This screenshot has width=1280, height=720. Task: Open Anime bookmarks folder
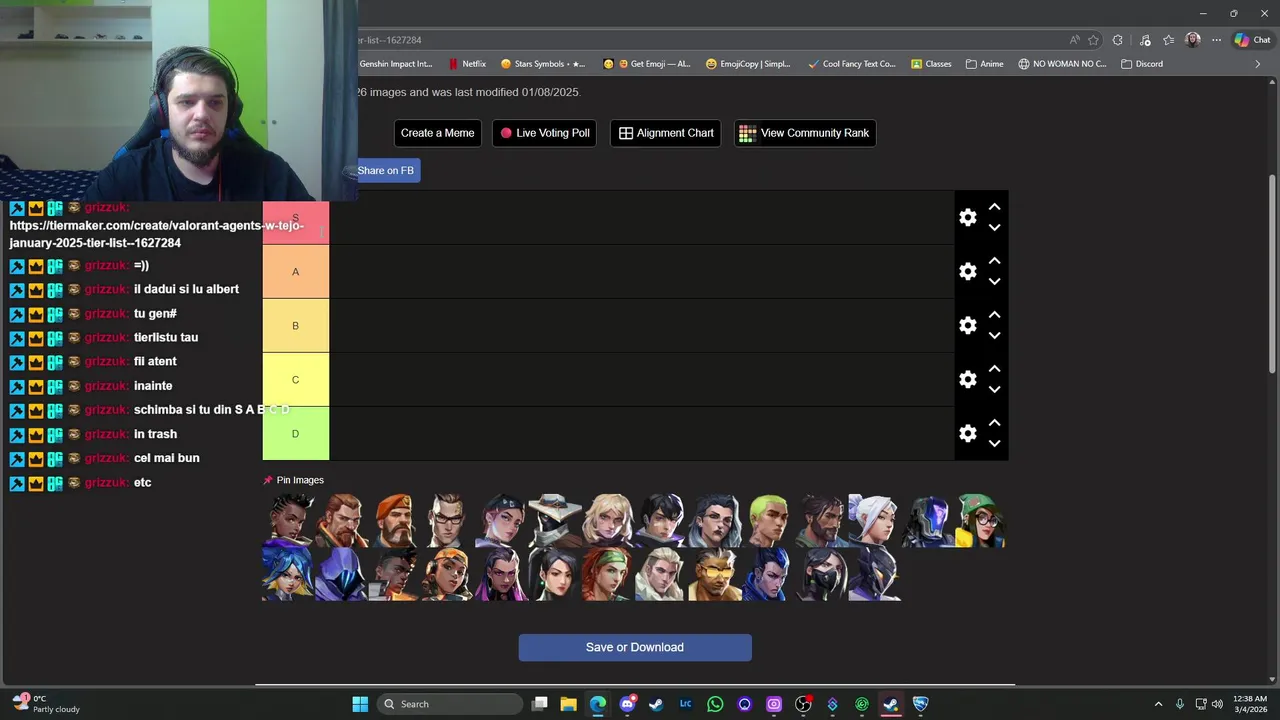985,64
